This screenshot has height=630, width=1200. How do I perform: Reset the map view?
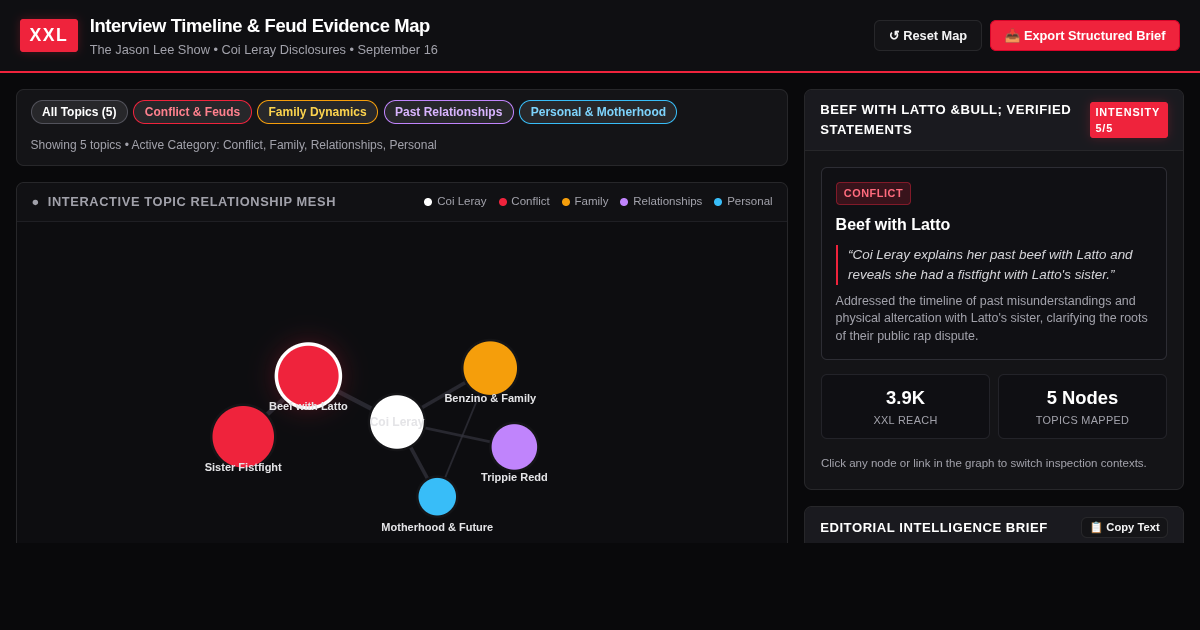point(928,35)
